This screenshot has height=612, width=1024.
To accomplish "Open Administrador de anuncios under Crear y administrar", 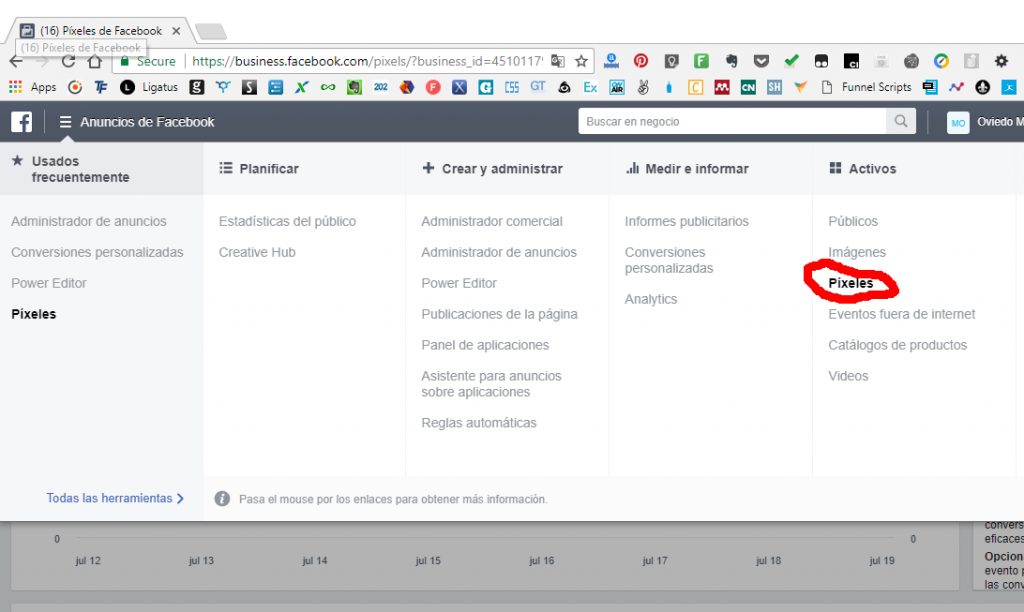I will coord(499,252).
